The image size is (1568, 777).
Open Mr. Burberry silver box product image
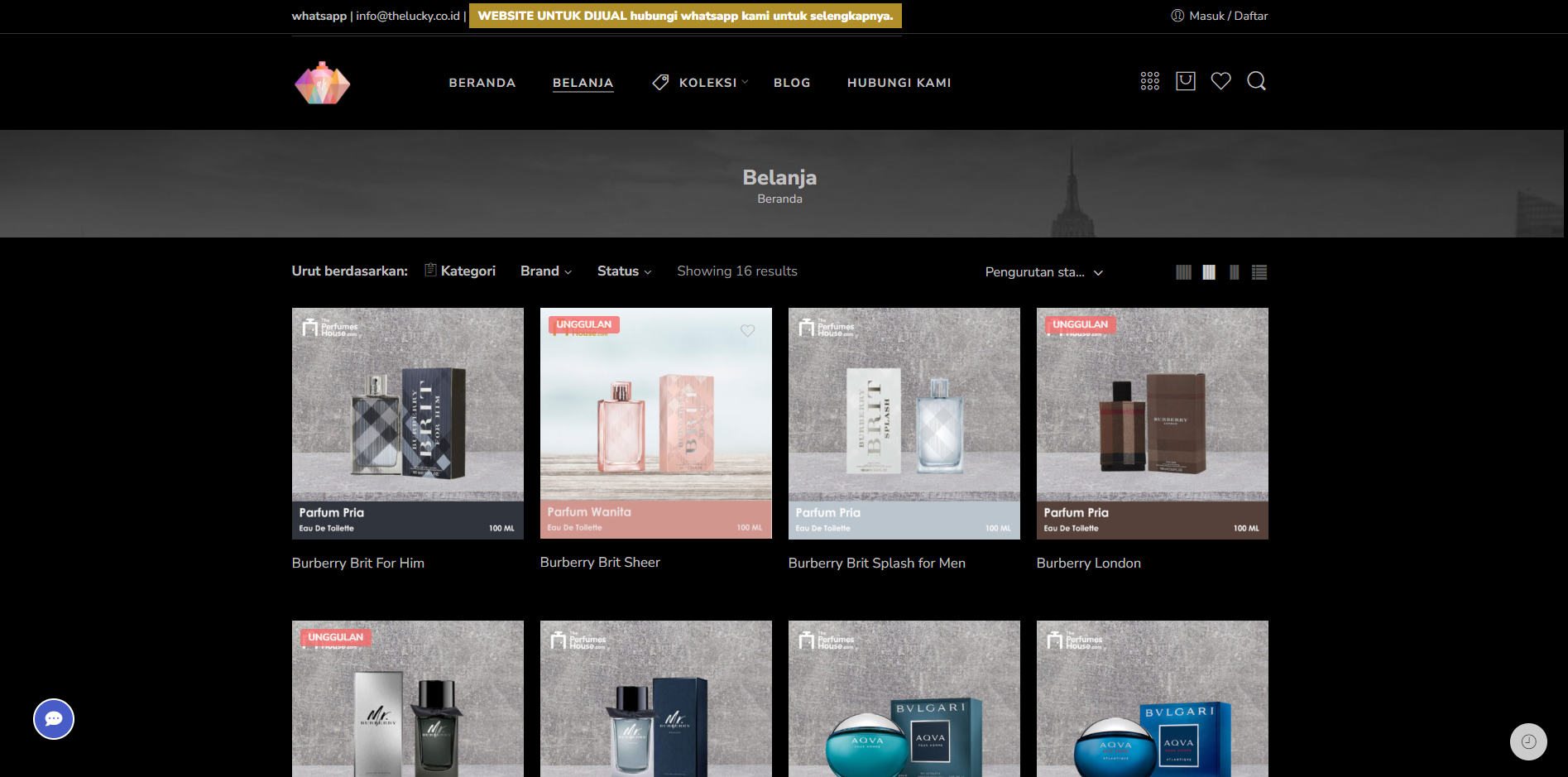[x=408, y=699]
